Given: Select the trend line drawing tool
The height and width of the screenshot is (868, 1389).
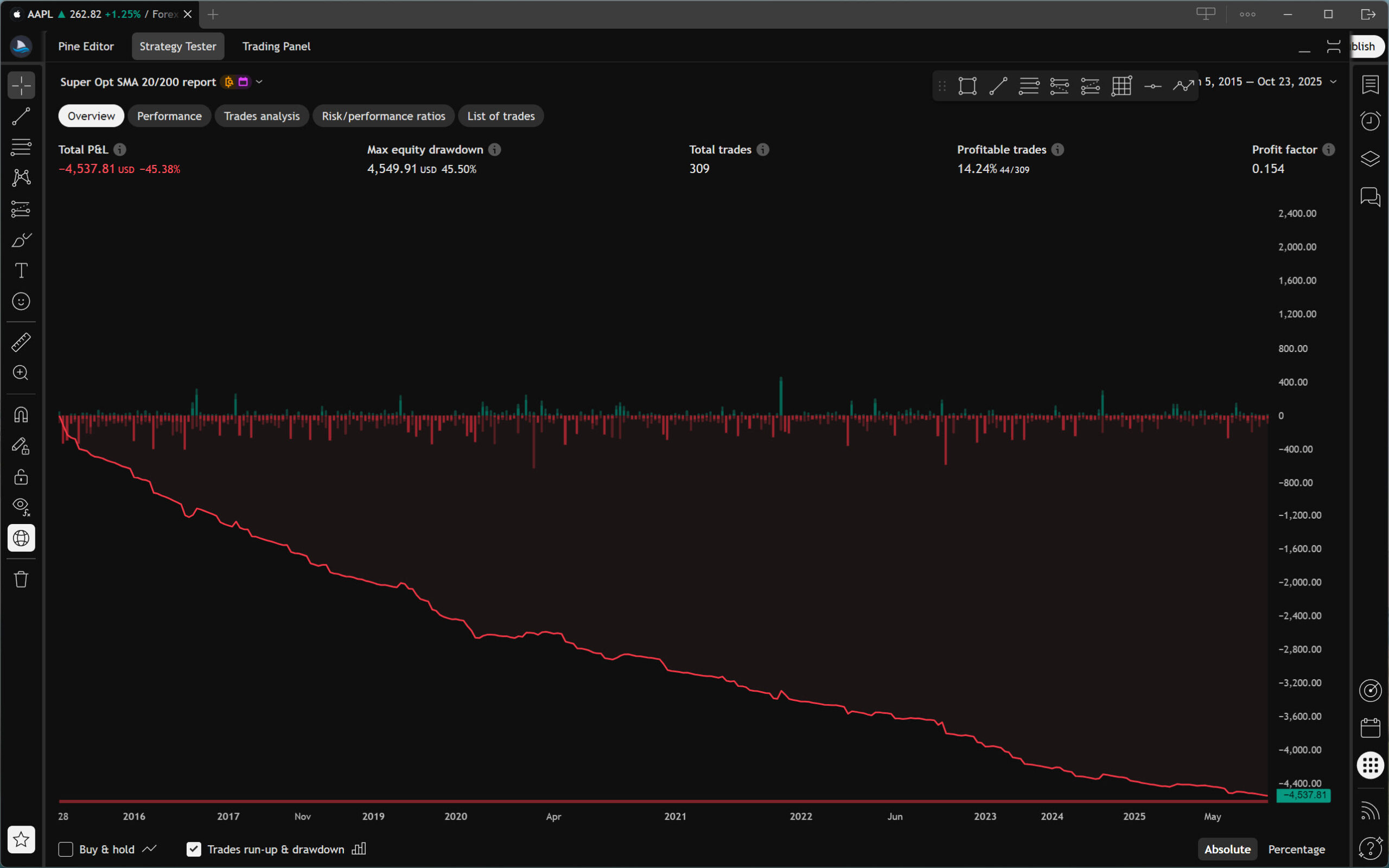Looking at the screenshot, I should point(21,117).
